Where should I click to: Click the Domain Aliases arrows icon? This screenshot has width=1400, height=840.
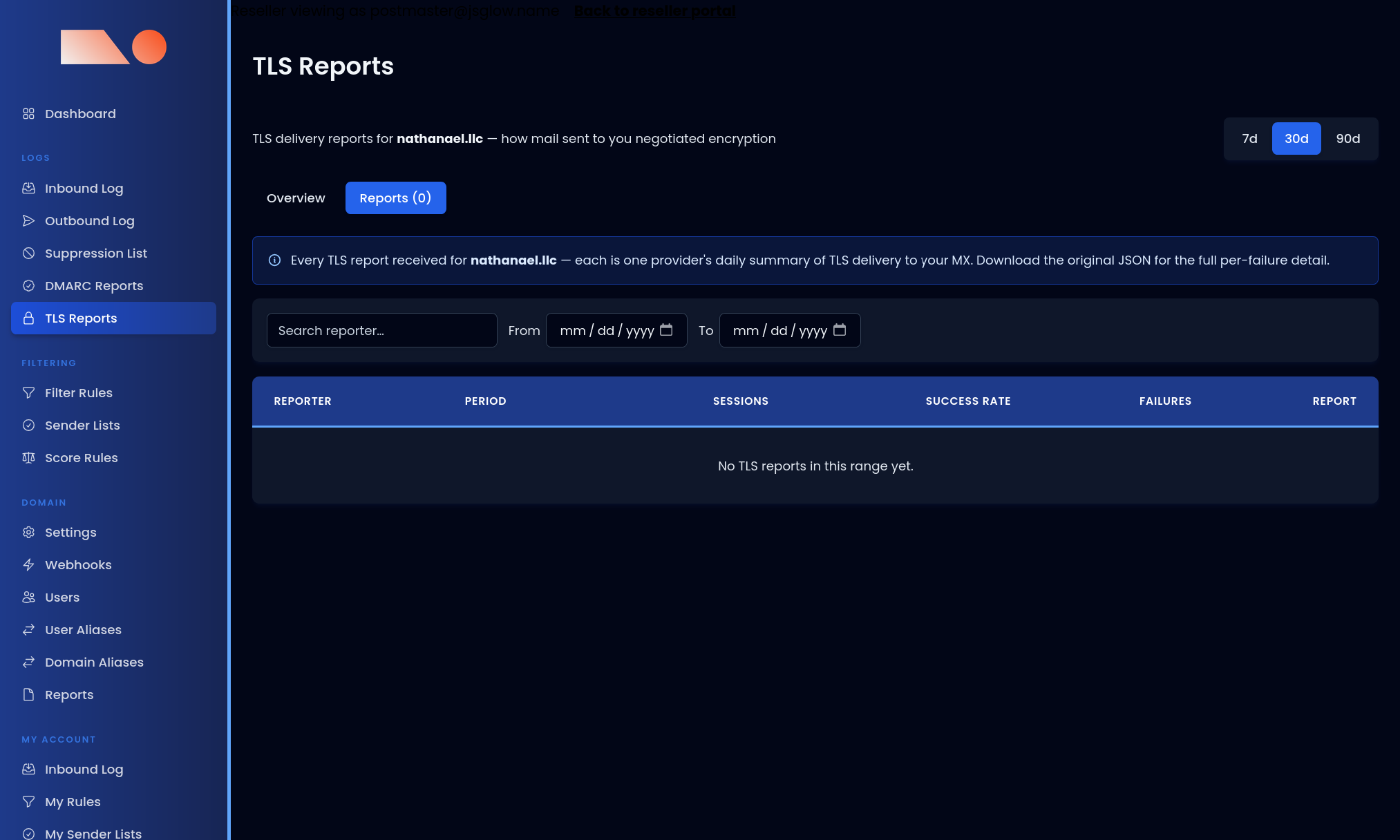[x=28, y=662]
